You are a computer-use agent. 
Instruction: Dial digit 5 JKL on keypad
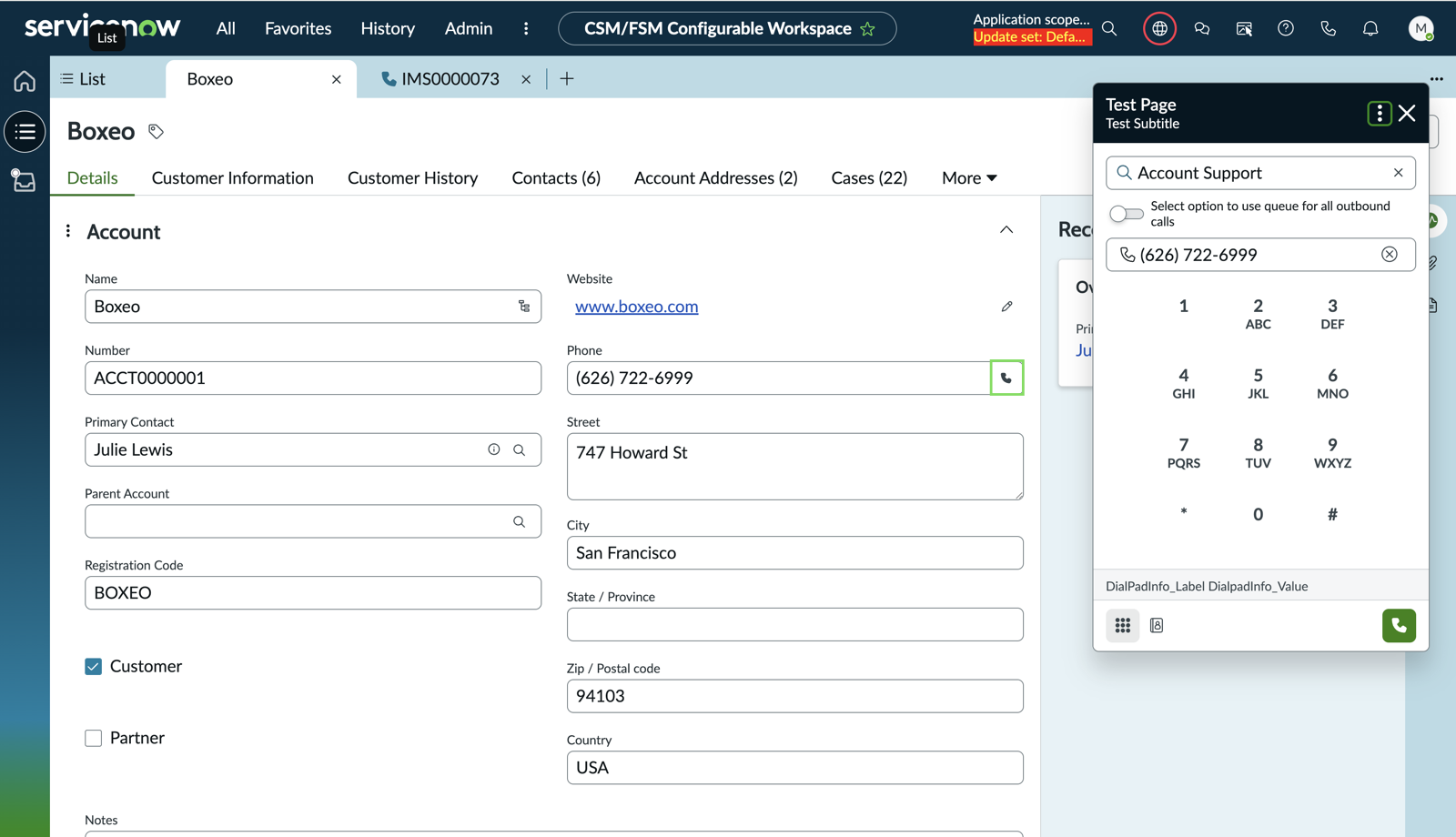(x=1258, y=383)
